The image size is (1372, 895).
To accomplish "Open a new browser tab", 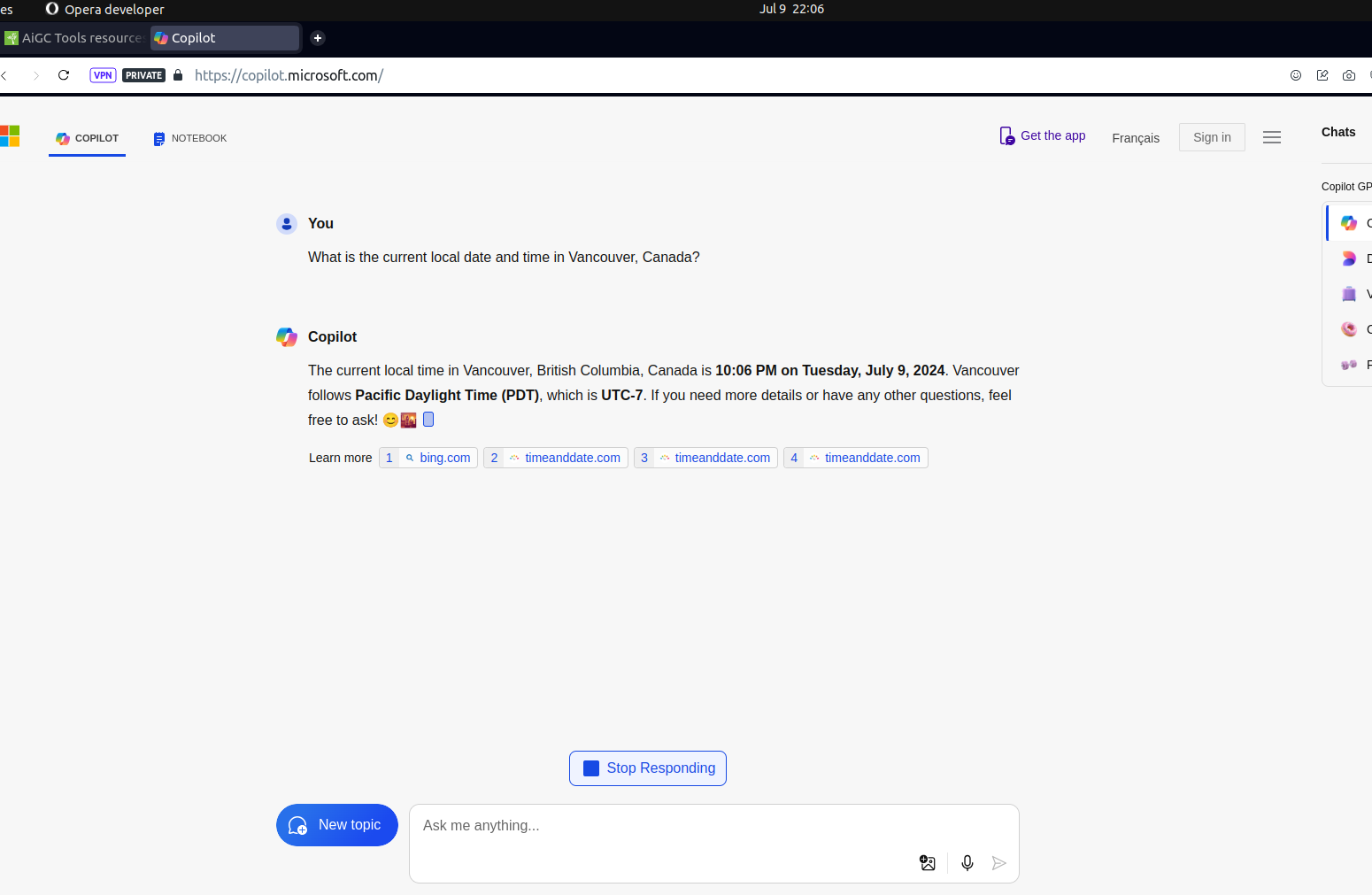I will pyautogui.click(x=318, y=38).
